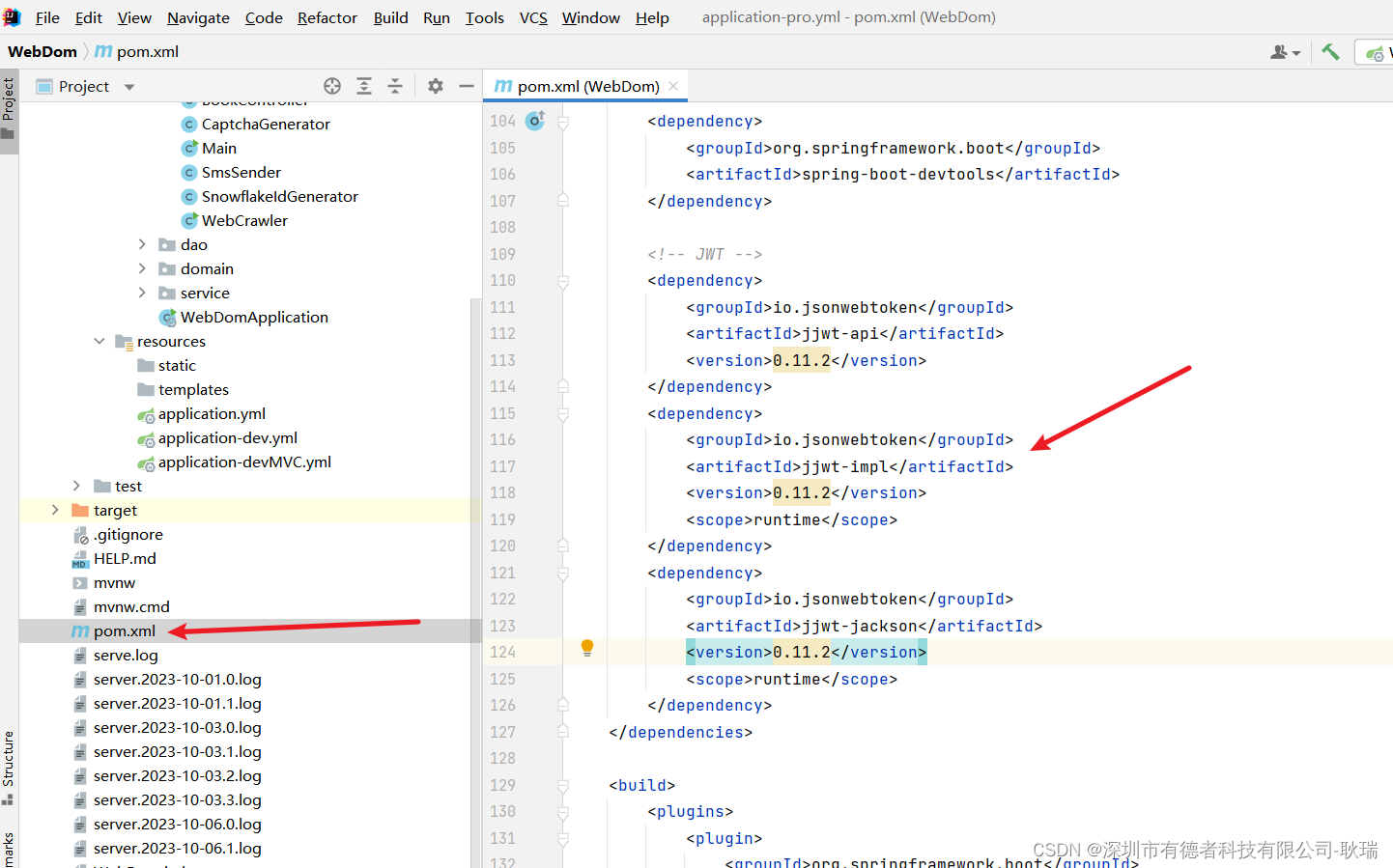Expand the test folder

point(76,486)
